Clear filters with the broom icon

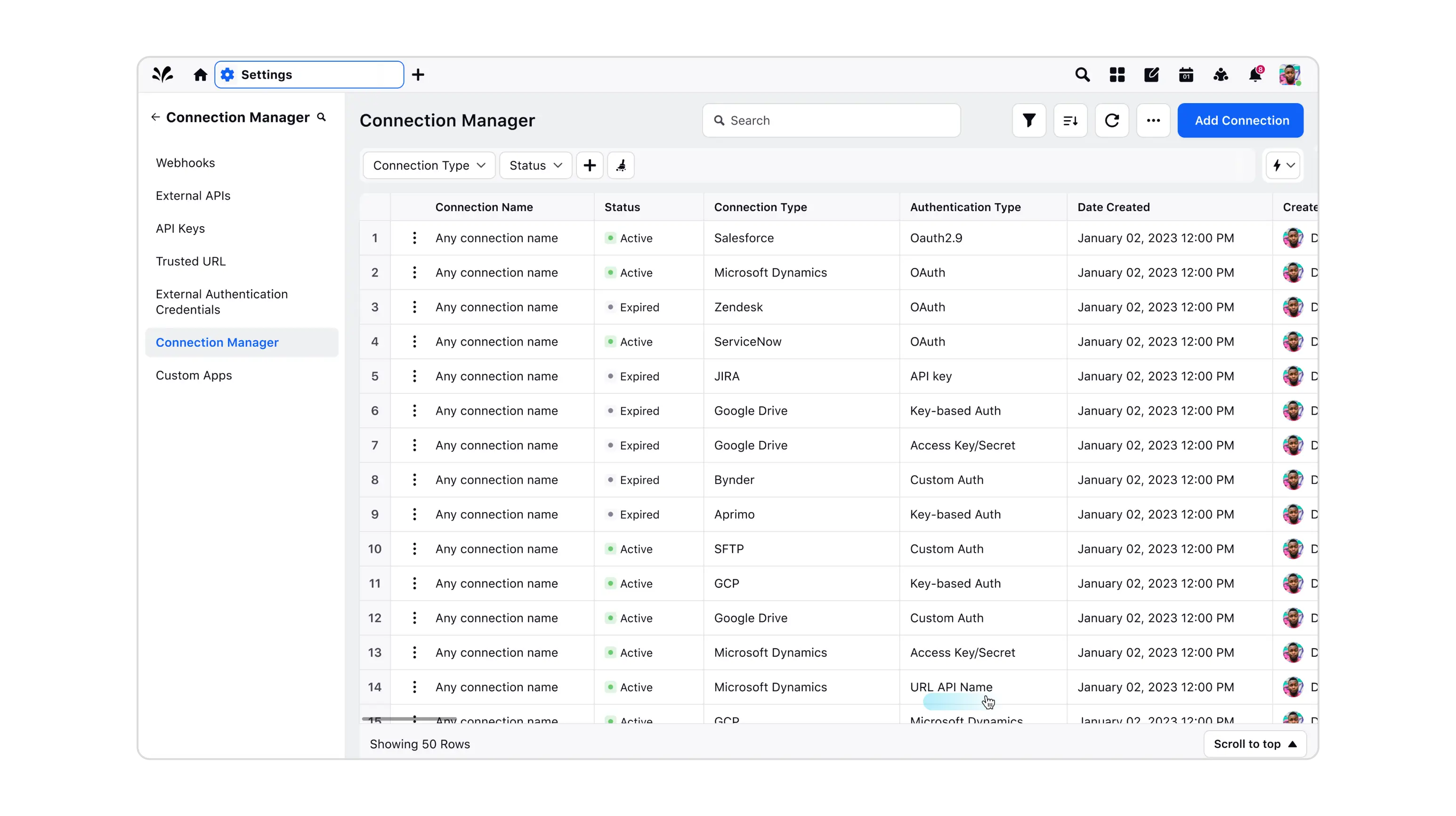(621, 166)
